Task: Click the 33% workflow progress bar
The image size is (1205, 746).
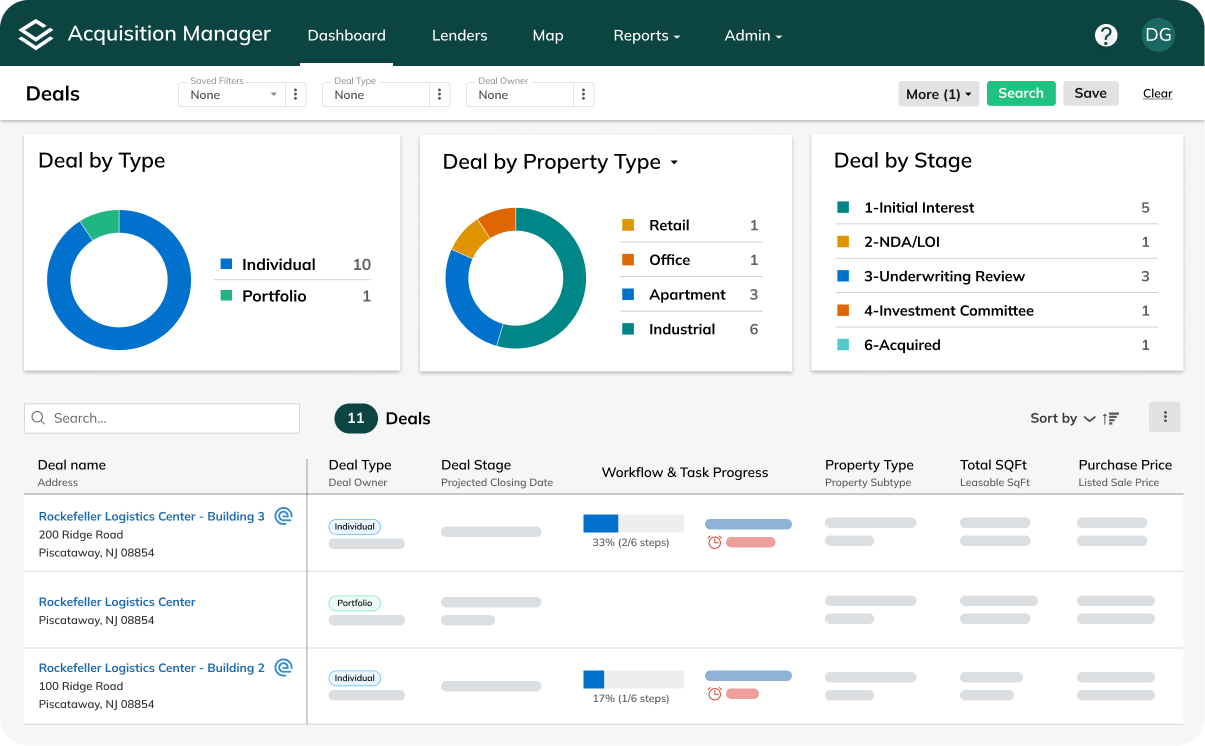Action: [x=633, y=523]
